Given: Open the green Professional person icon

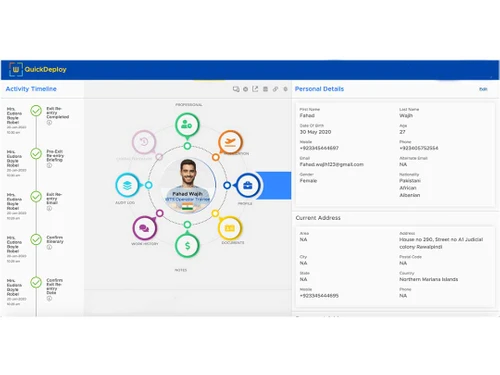Looking at the screenshot, I should tap(187, 125).
